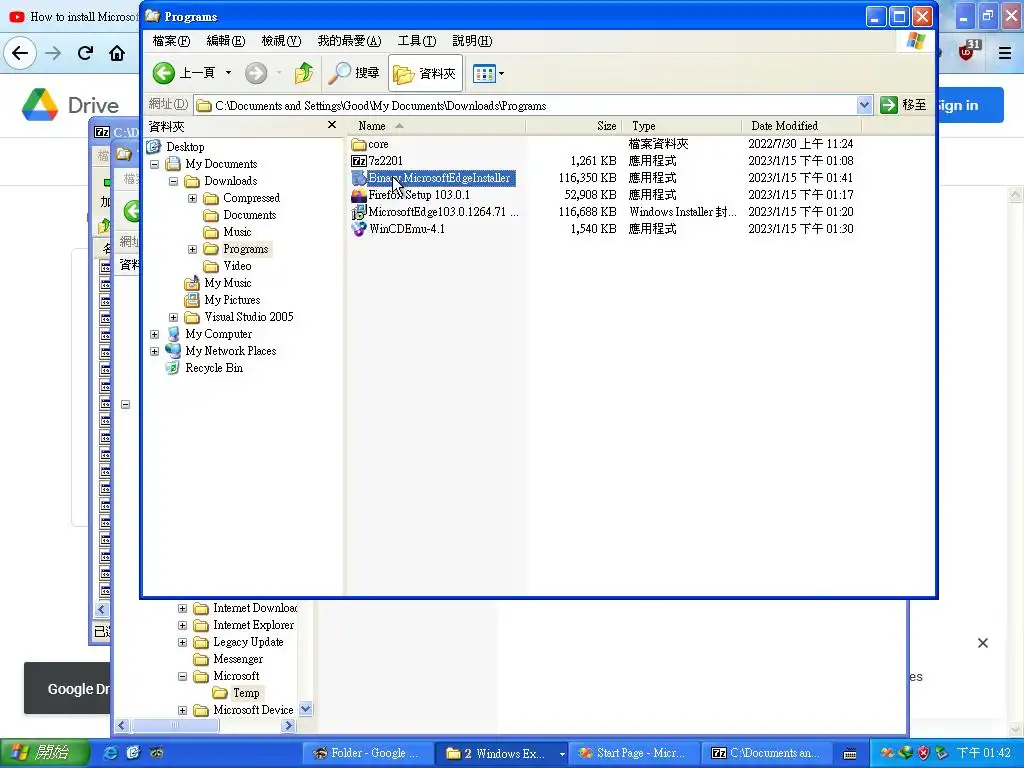Image resolution: width=1024 pixels, height=768 pixels.
Task: Select the Video folder in tree
Action: (237, 266)
